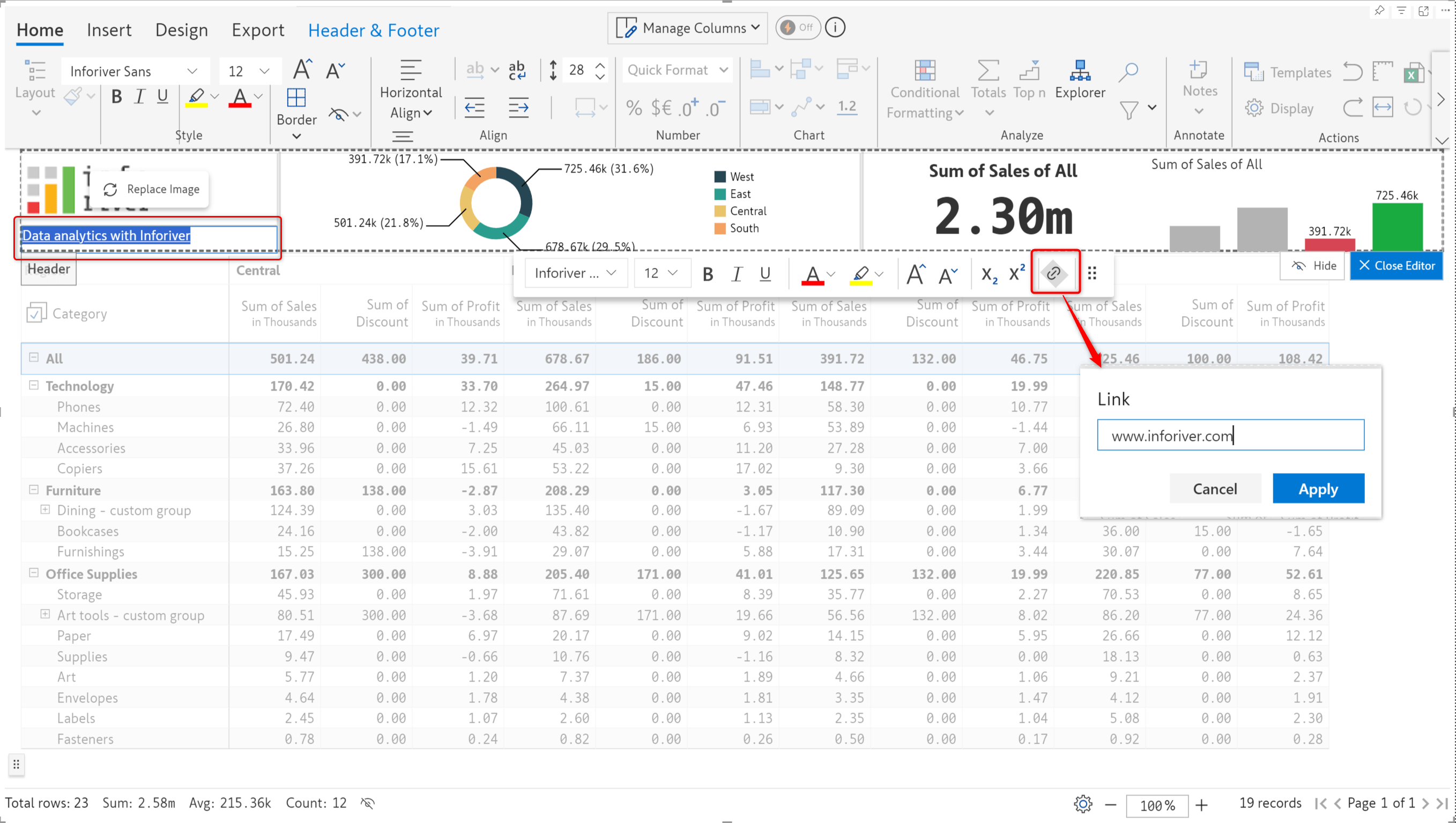Viewport: 1456px width, 823px height.
Task: Open floating toolbar font size 12 dropdown
Action: pyautogui.click(x=662, y=273)
